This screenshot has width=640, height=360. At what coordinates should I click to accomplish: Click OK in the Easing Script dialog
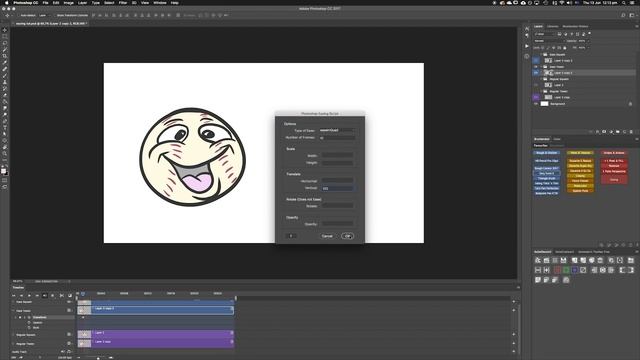pyautogui.click(x=347, y=236)
